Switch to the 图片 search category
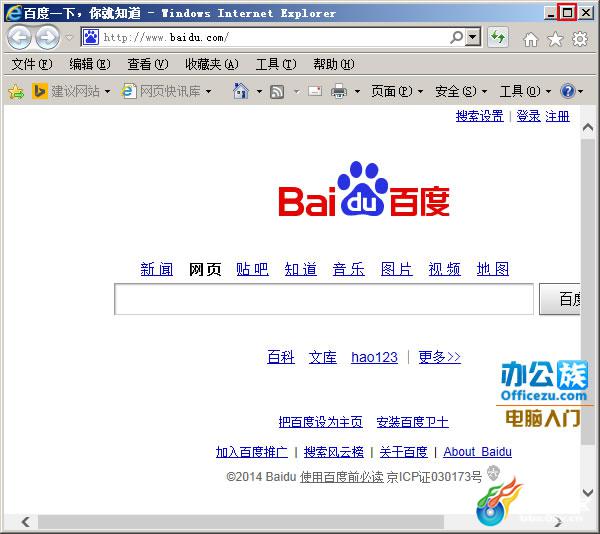The image size is (600, 534). click(397, 269)
